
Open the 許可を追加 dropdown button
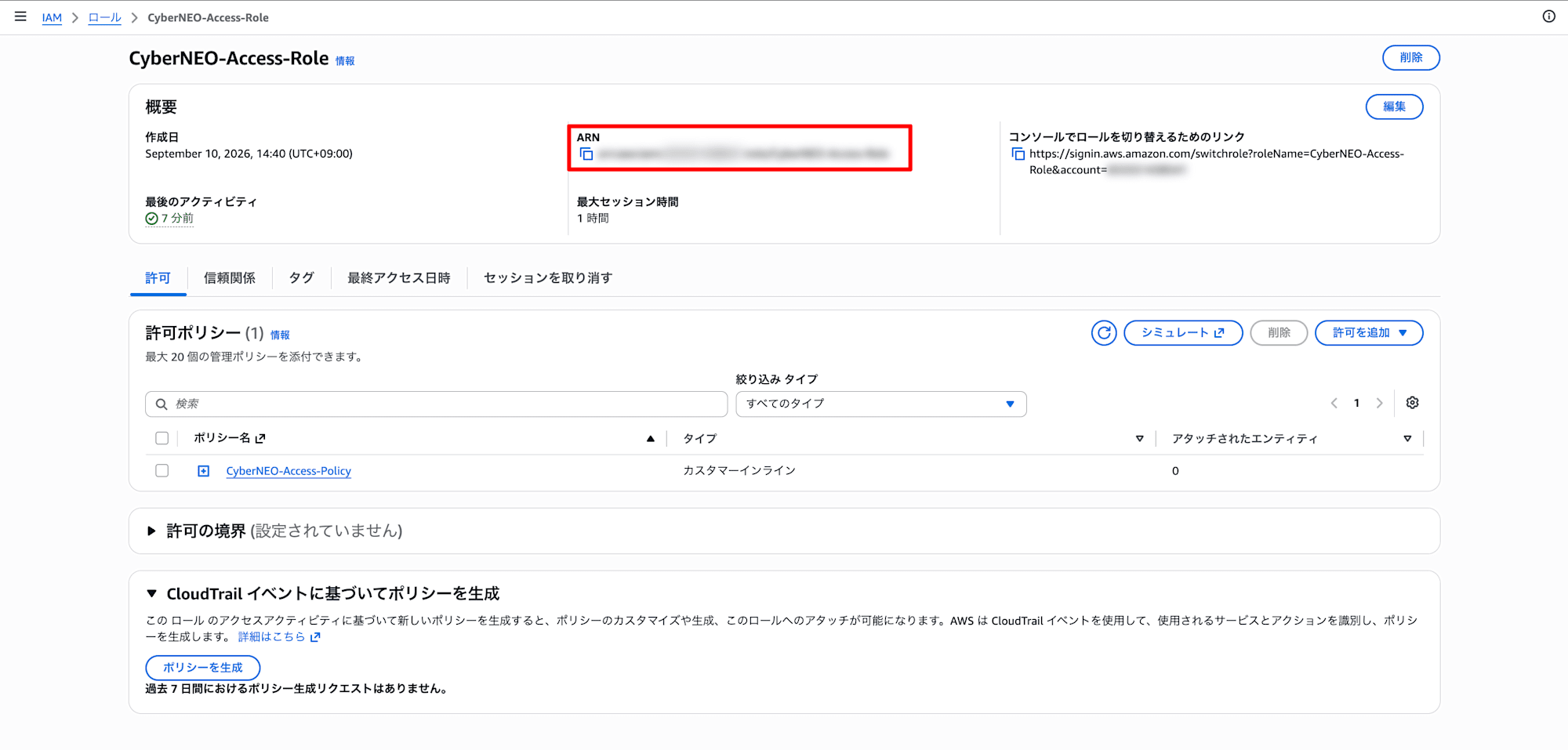point(1369,333)
